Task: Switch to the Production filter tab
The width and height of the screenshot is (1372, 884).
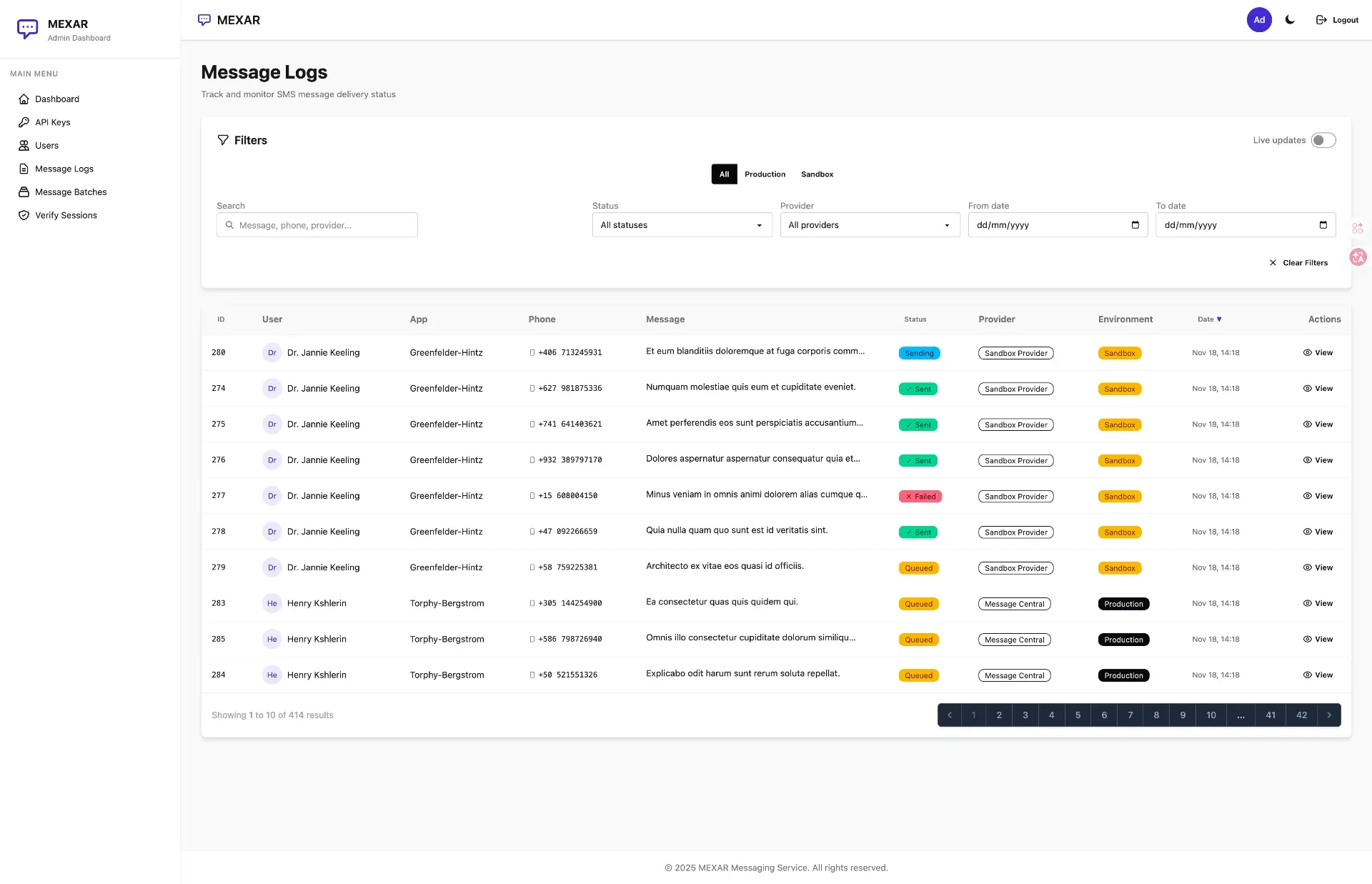Action: (765, 174)
